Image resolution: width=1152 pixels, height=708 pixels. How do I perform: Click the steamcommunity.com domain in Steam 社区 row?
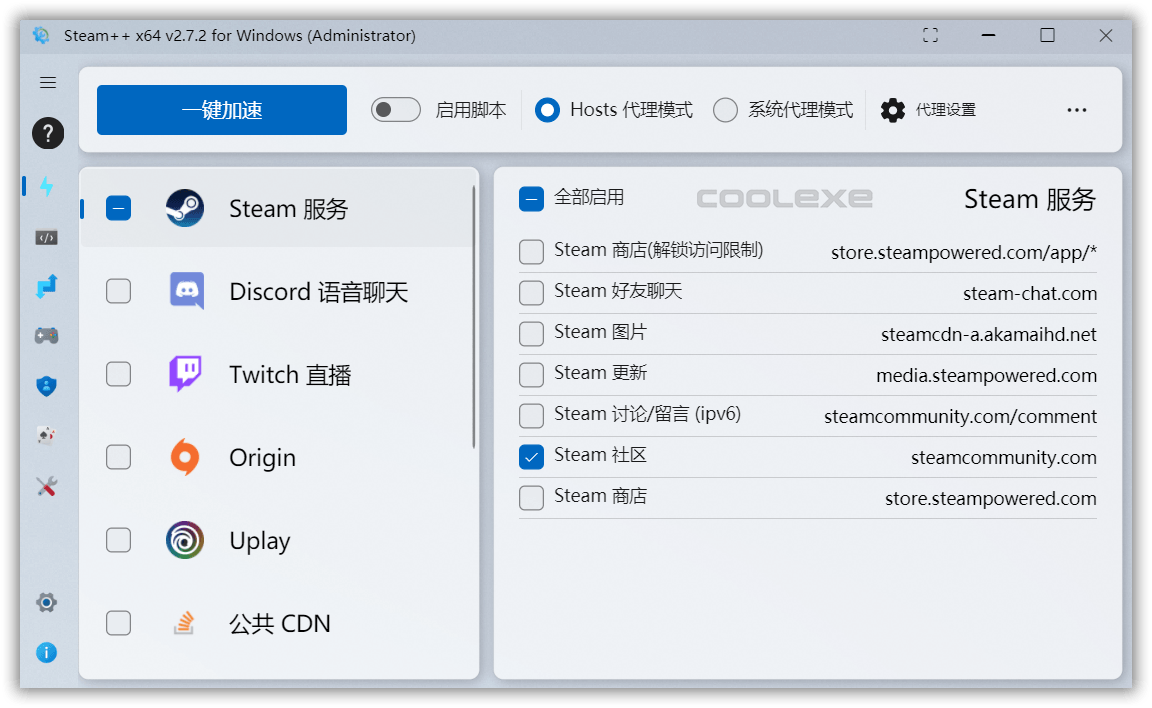[x=1004, y=458]
